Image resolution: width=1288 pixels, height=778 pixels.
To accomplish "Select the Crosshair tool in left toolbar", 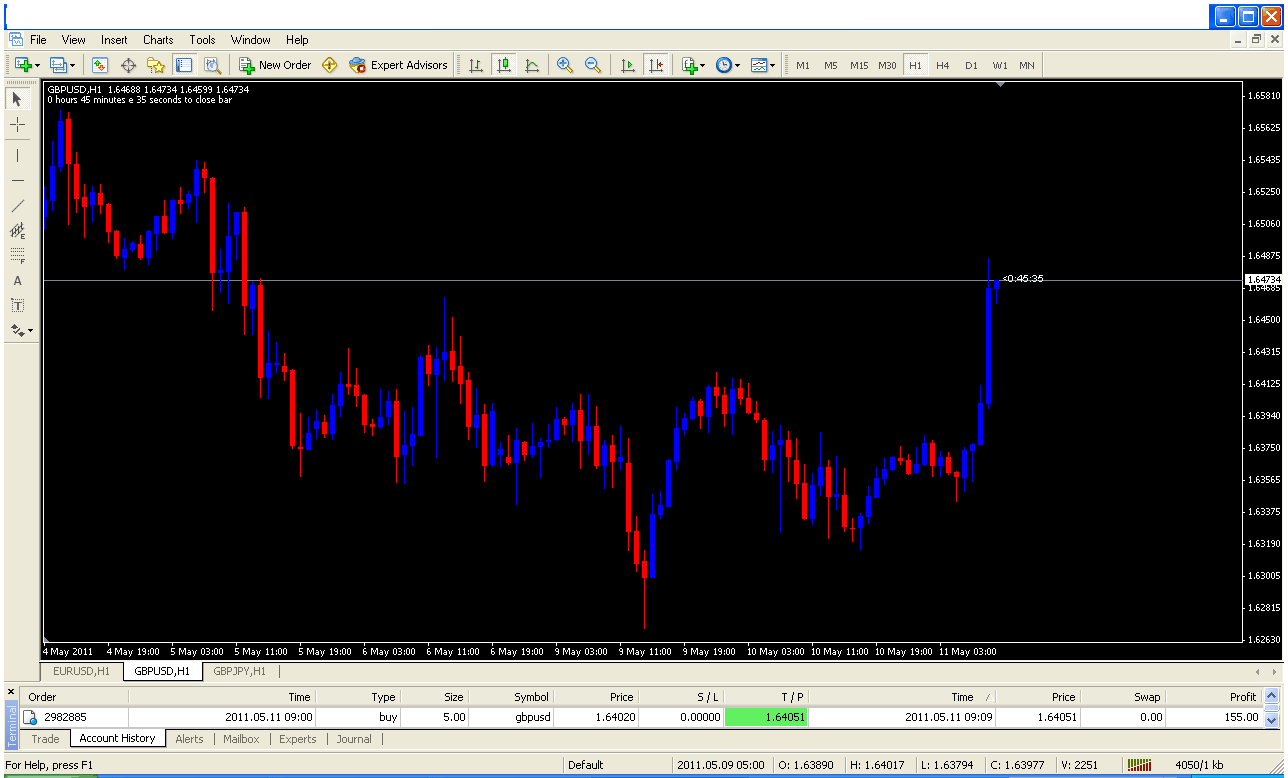I will click(17, 125).
